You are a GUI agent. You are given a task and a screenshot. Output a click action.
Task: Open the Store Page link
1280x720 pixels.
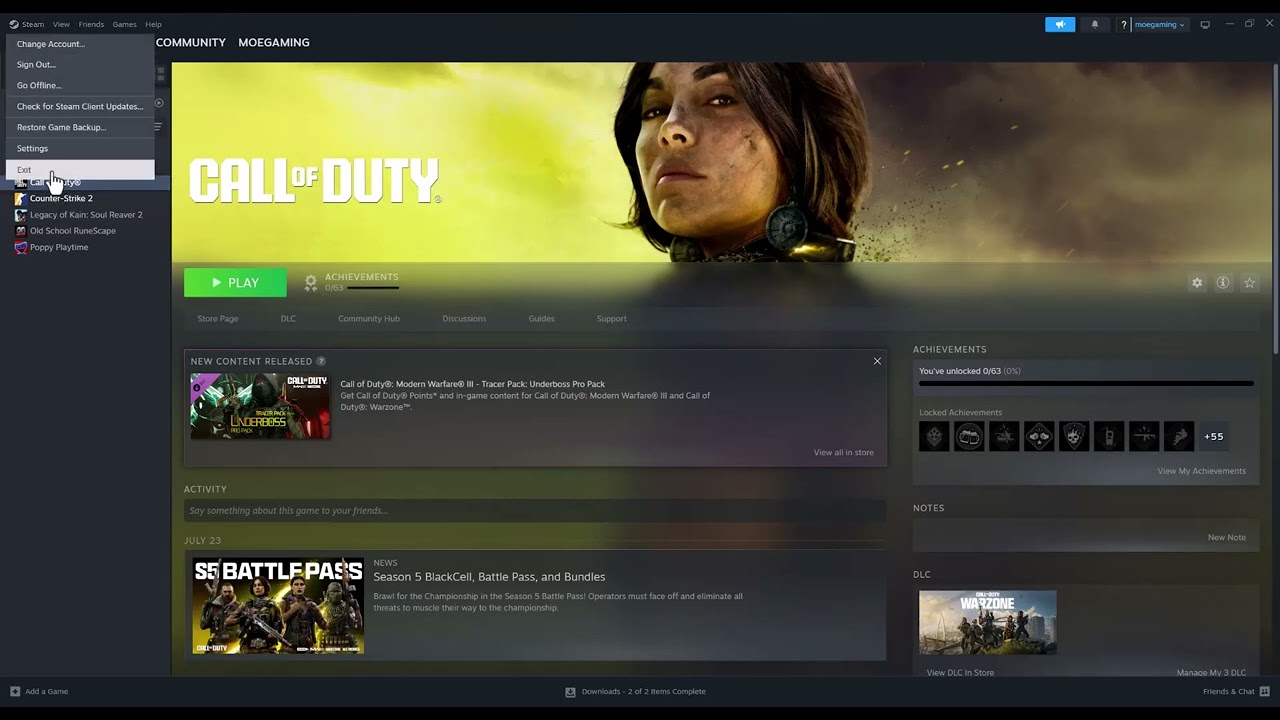218,319
